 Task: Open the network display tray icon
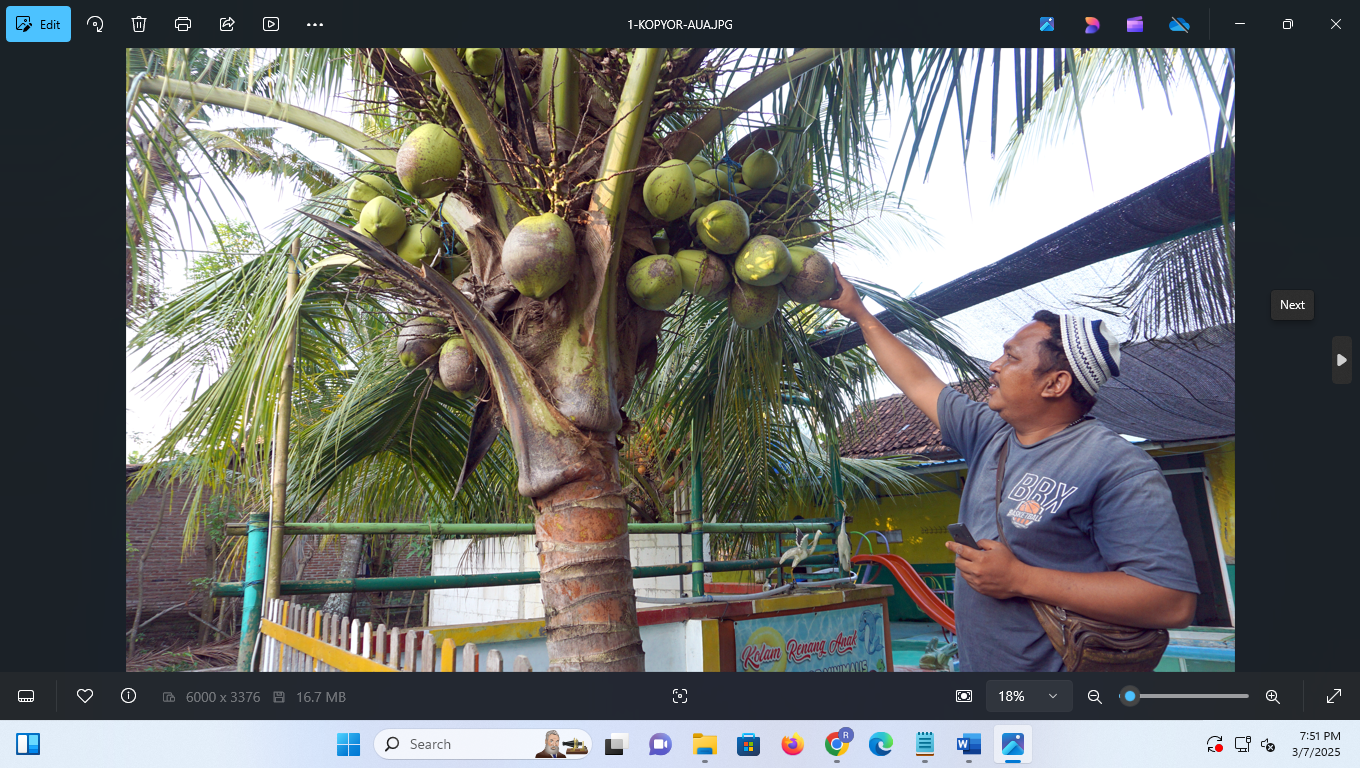click(1242, 744)
